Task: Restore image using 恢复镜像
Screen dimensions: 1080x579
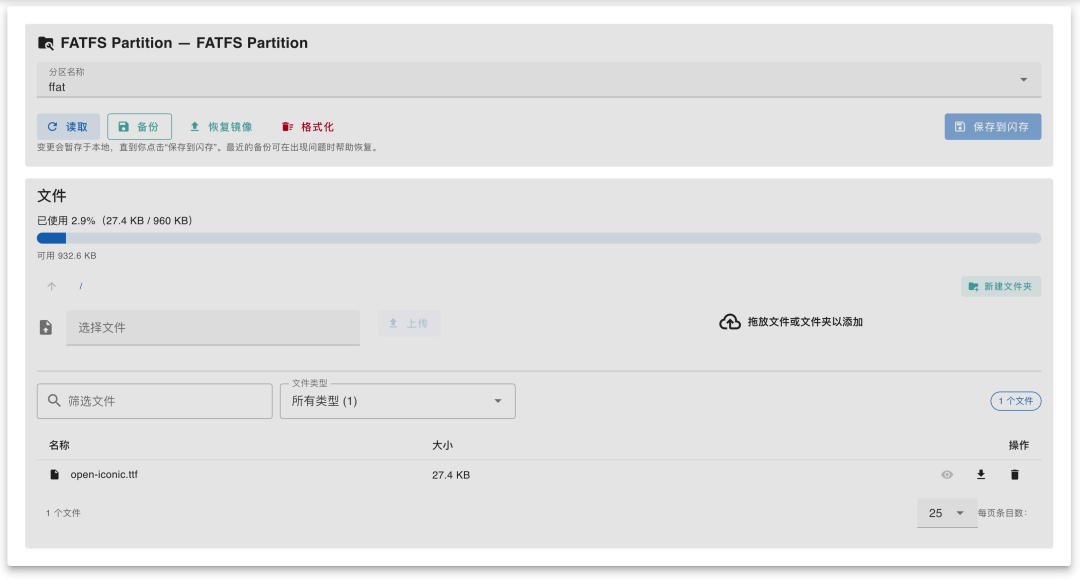Action: coord(221,127)
